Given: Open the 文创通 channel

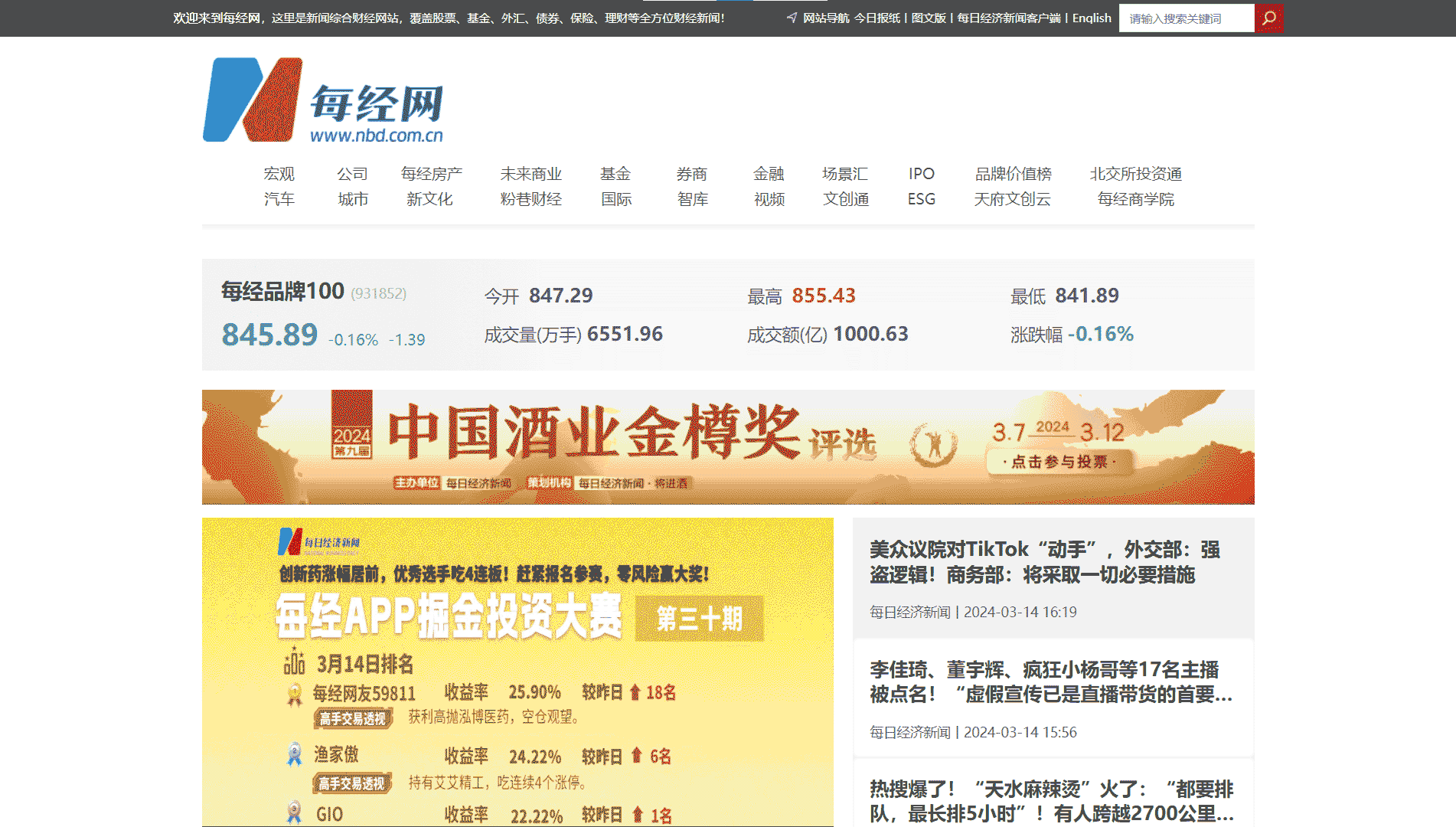Looking at the screenshot, I should (x=846, y=199).
